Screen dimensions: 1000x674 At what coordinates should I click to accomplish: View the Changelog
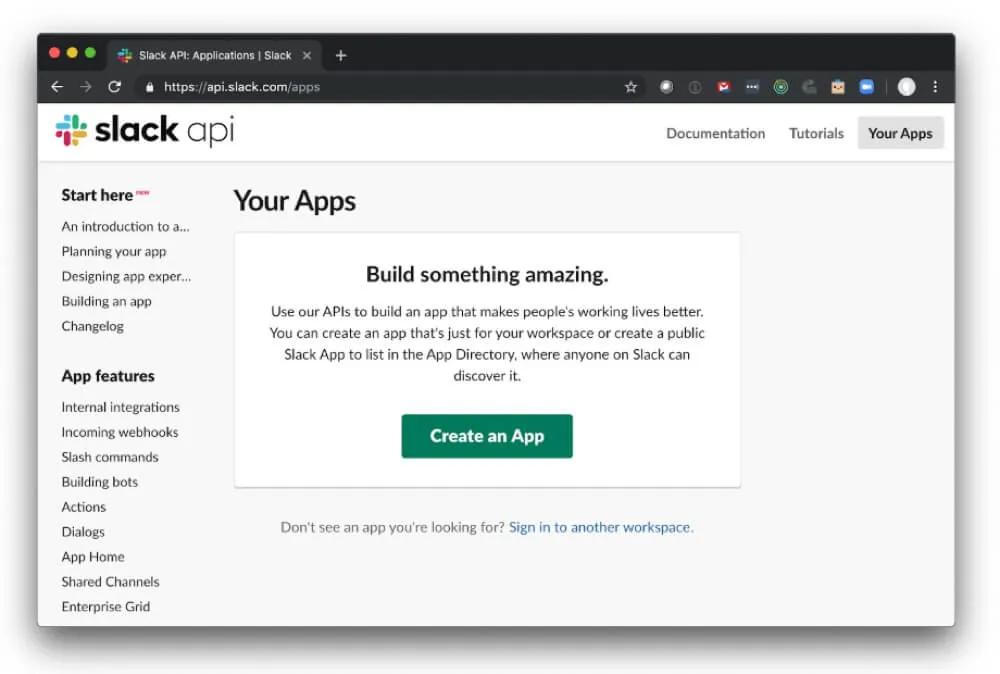tap(92, 326)
